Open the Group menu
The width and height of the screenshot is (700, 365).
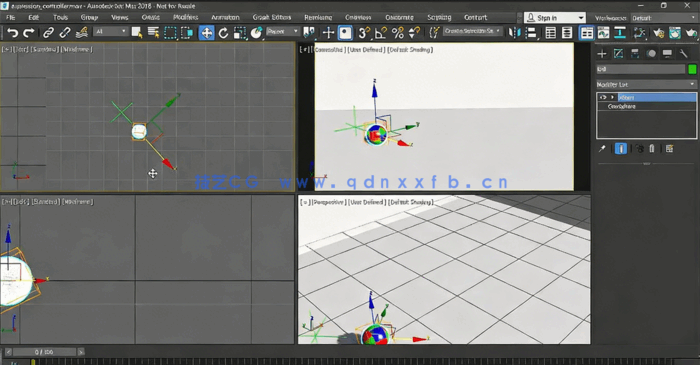[x=89, y=17]
